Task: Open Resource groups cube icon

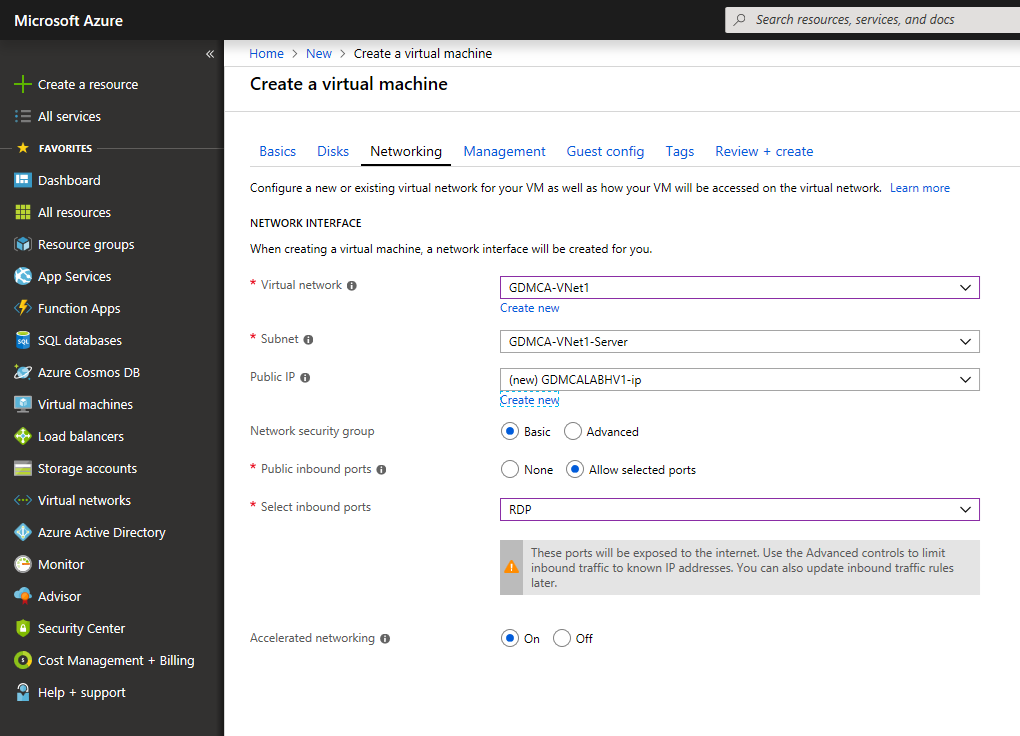Action: [23, 244]
